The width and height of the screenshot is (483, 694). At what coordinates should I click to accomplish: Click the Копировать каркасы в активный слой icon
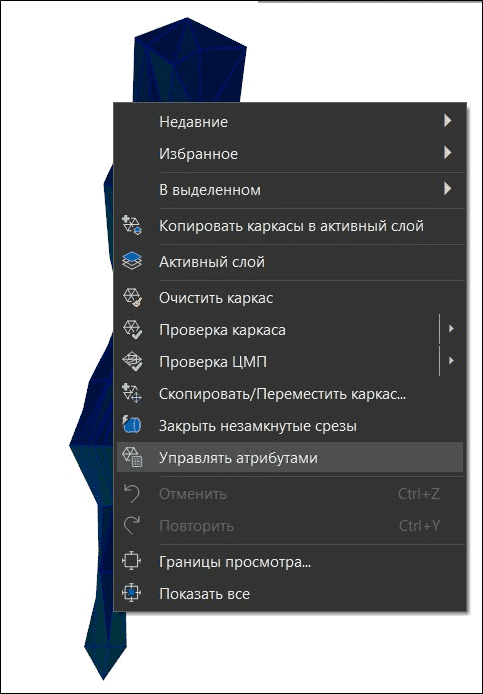pos(131,226)
